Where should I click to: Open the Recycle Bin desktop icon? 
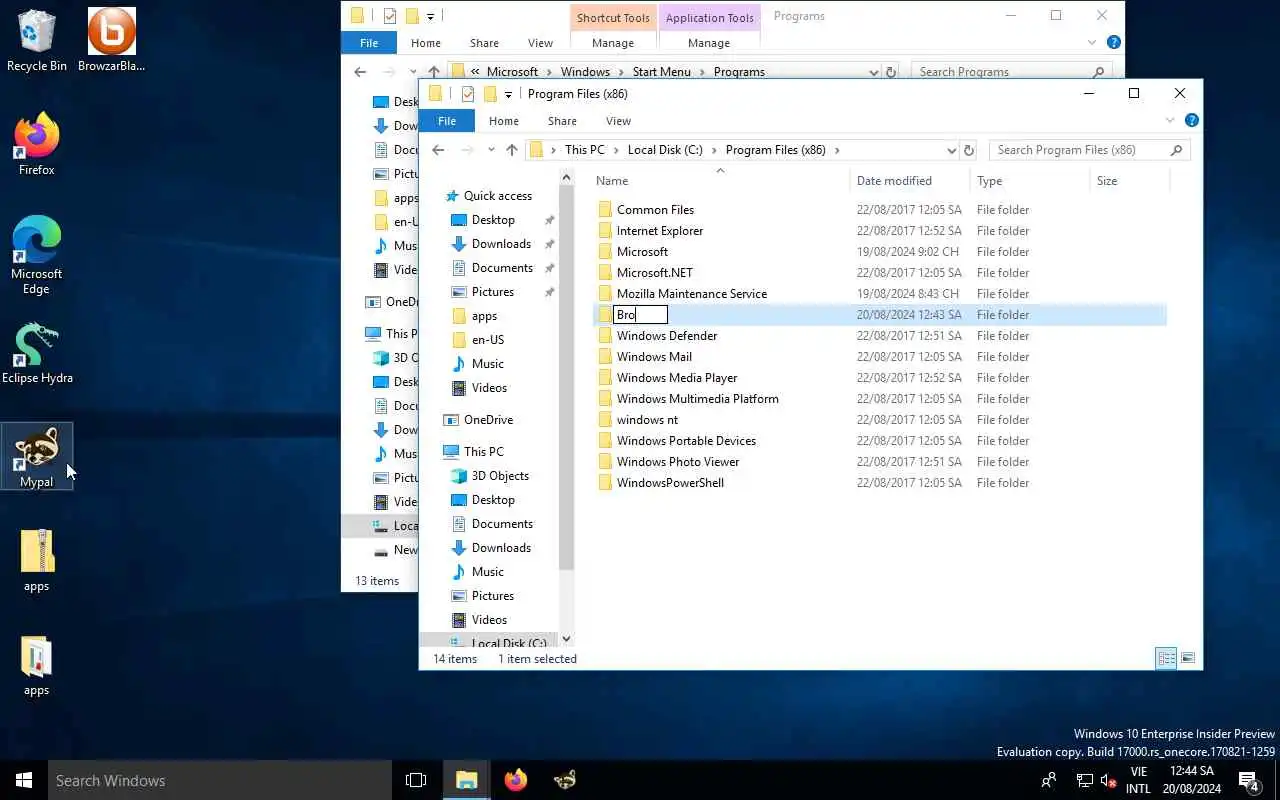point(37,41)
